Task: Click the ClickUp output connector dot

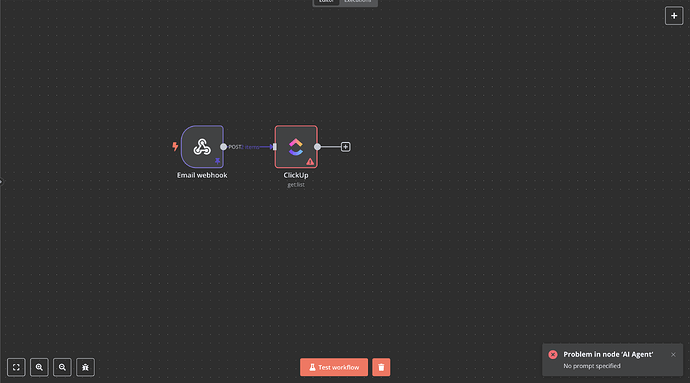Action: coord(317,147)
